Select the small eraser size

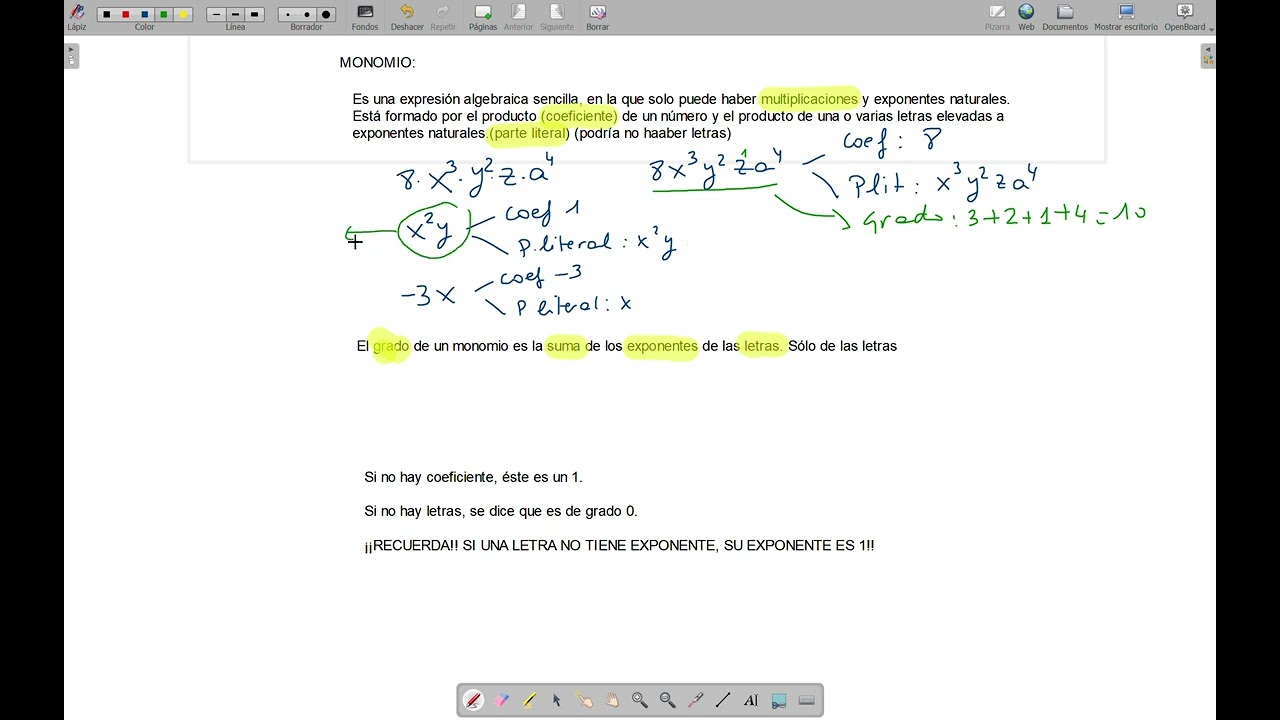coord(288,15)
